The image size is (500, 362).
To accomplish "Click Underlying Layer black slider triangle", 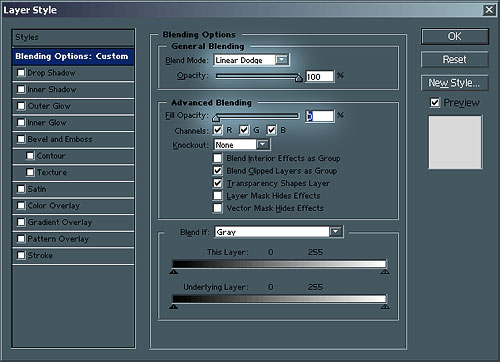I will point(173,306).
